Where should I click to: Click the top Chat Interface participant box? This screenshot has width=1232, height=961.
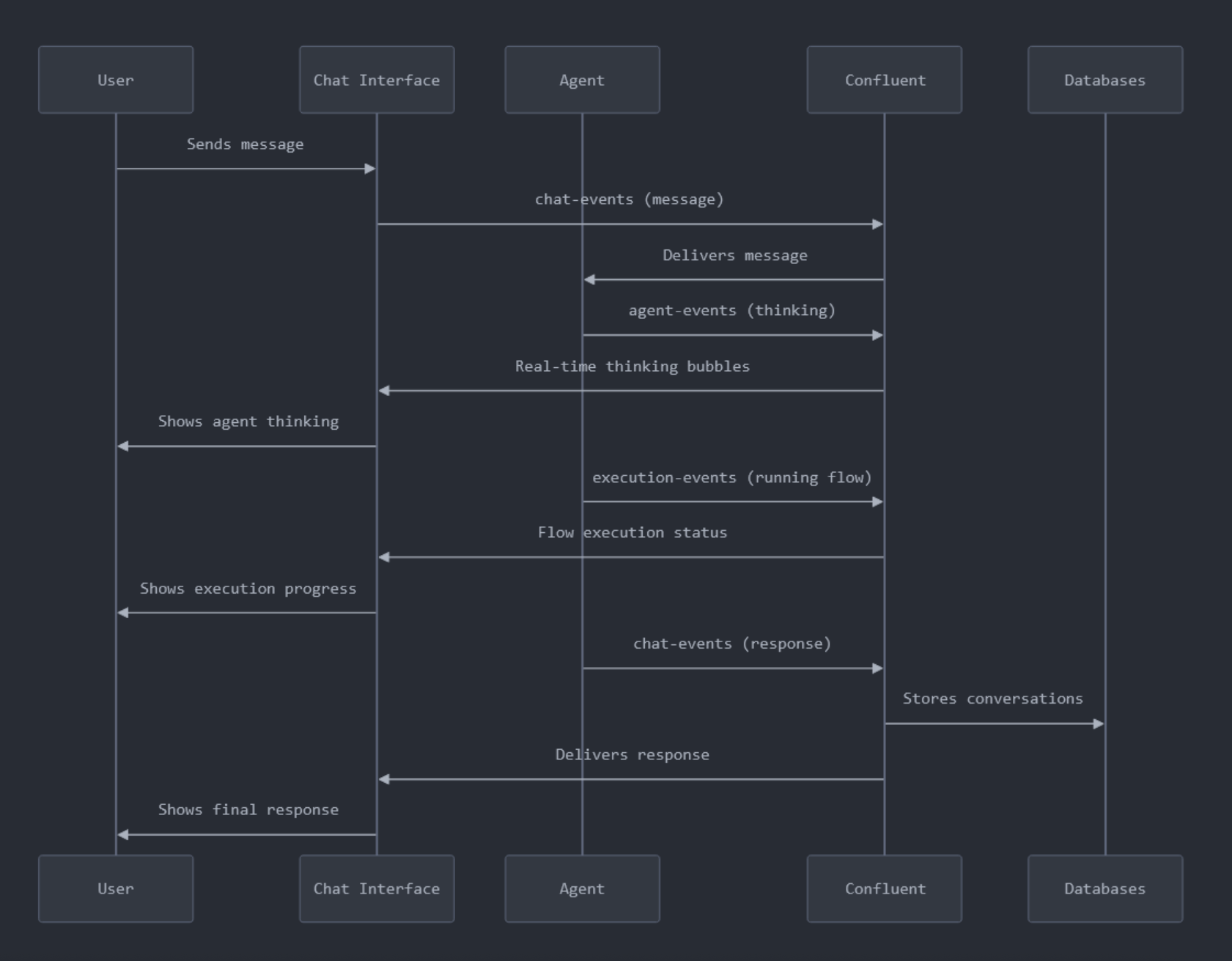coord(377,80)
